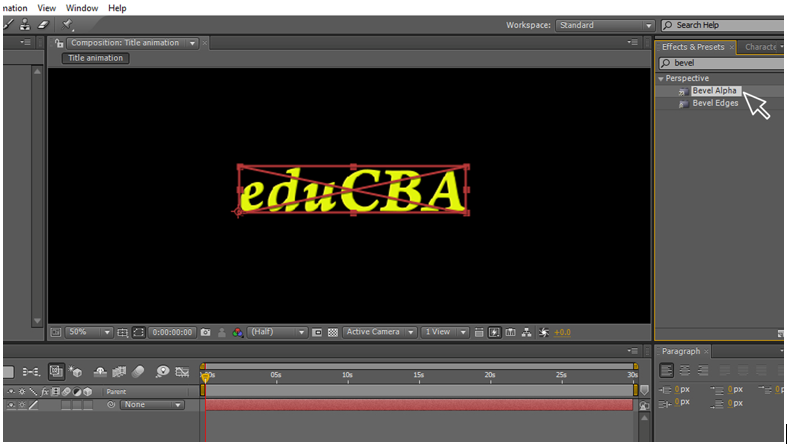Open the grid and guide options icon
The image size is (787, 445).
coord(122,332)
